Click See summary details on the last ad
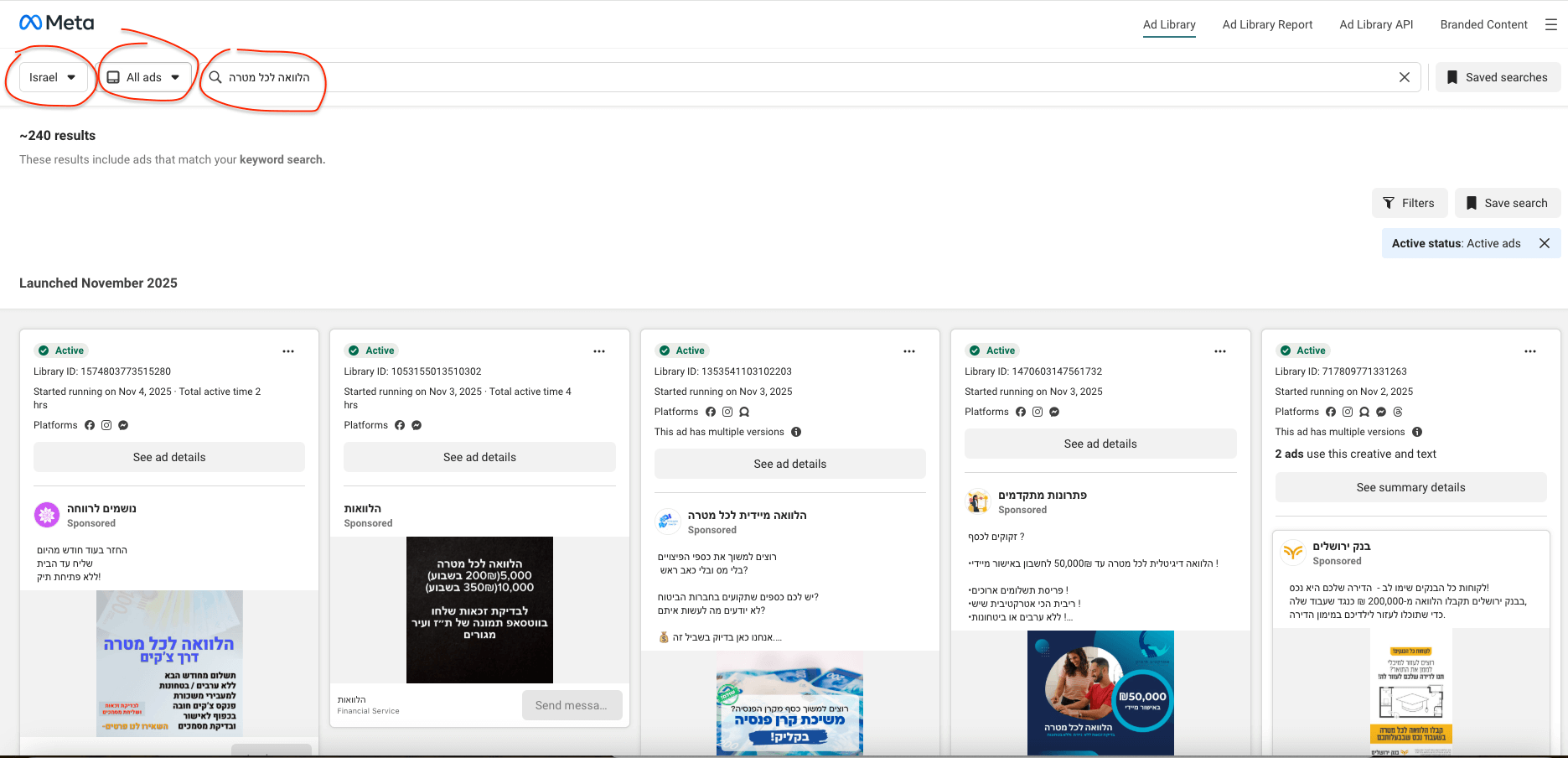Viewport: 1568px width, 758px height. pyautogui.click(x=1410, y=486)
